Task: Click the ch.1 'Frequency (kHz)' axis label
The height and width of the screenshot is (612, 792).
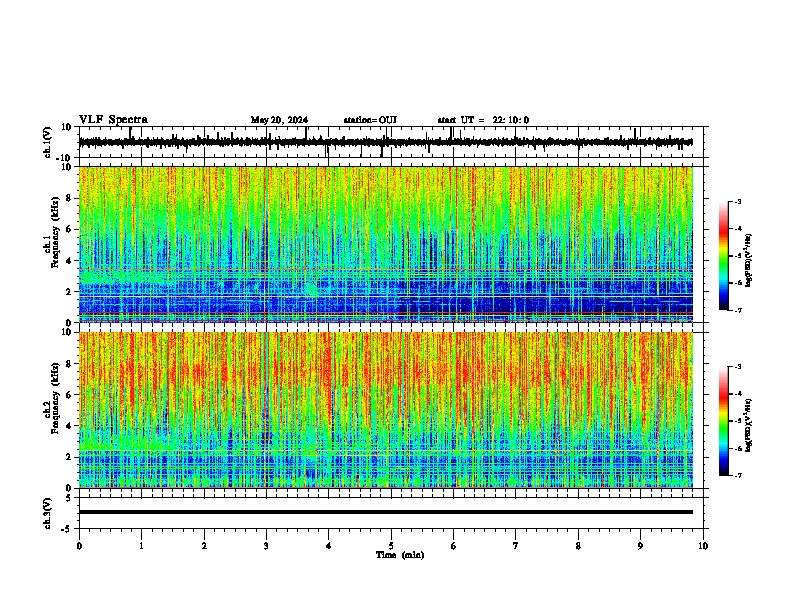Action: (x=56, y=233)
